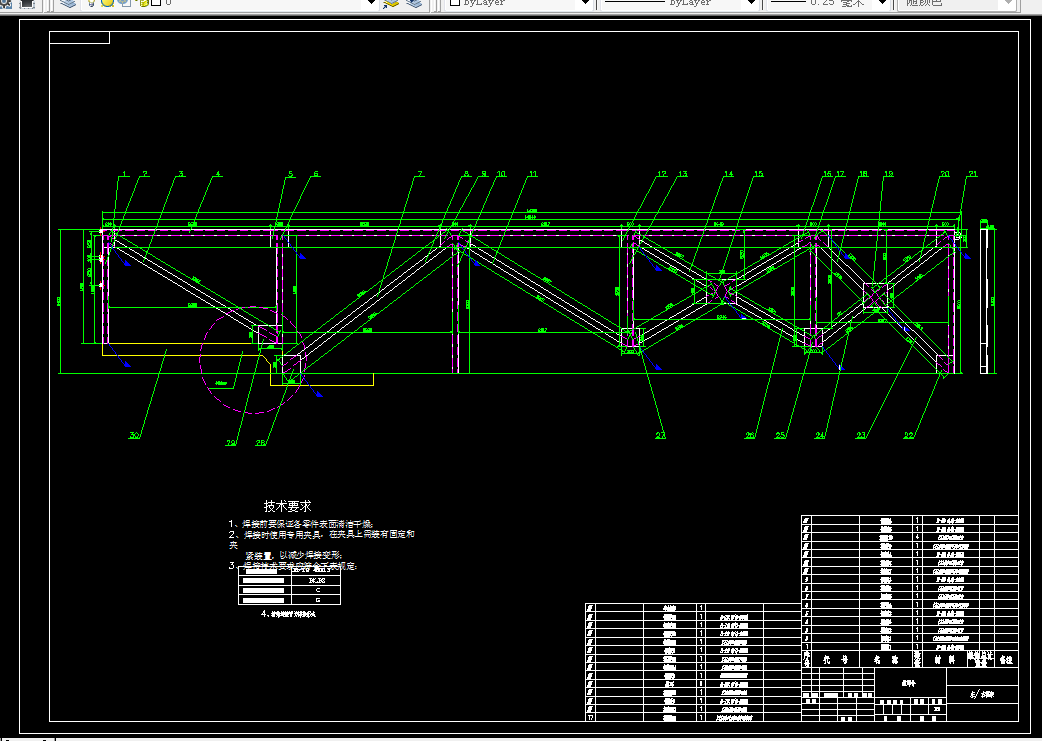Screen dimensions: 1042x741
Task: Click balloon number 5 label
Action: pyautogui.click(x=290, y=174)
